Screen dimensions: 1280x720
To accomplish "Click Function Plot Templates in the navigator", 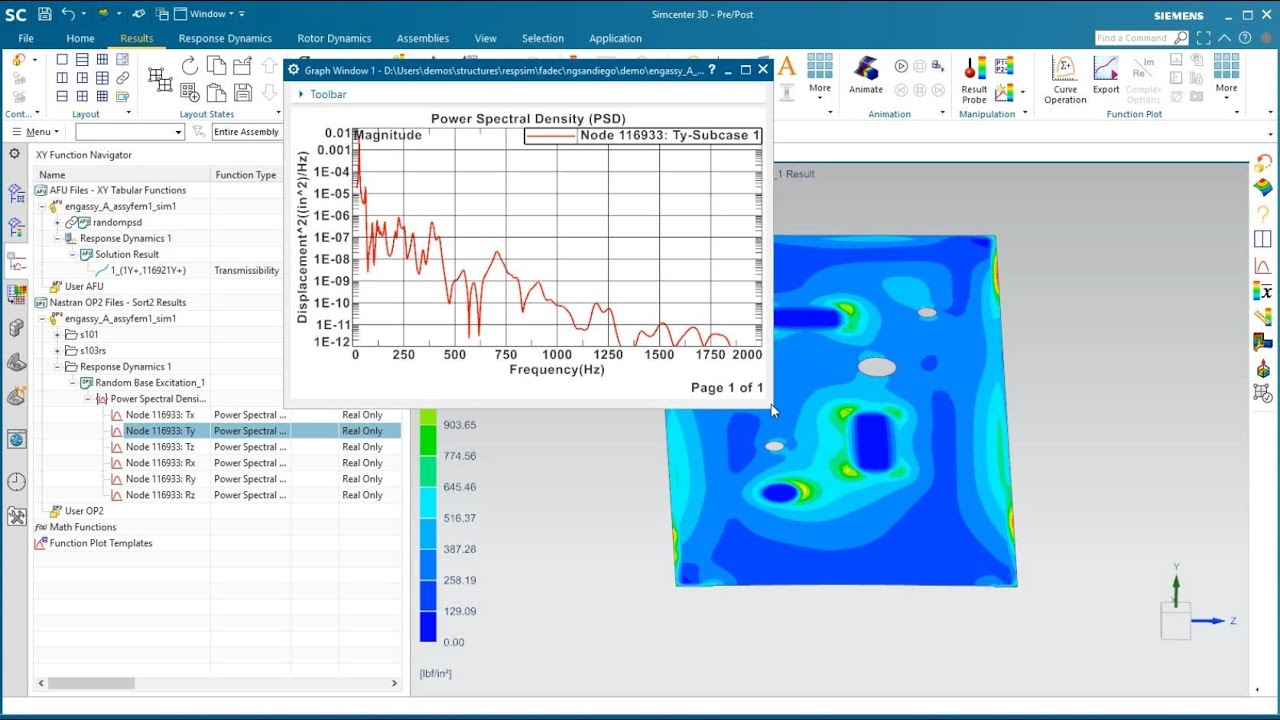I will coord(101,543).
